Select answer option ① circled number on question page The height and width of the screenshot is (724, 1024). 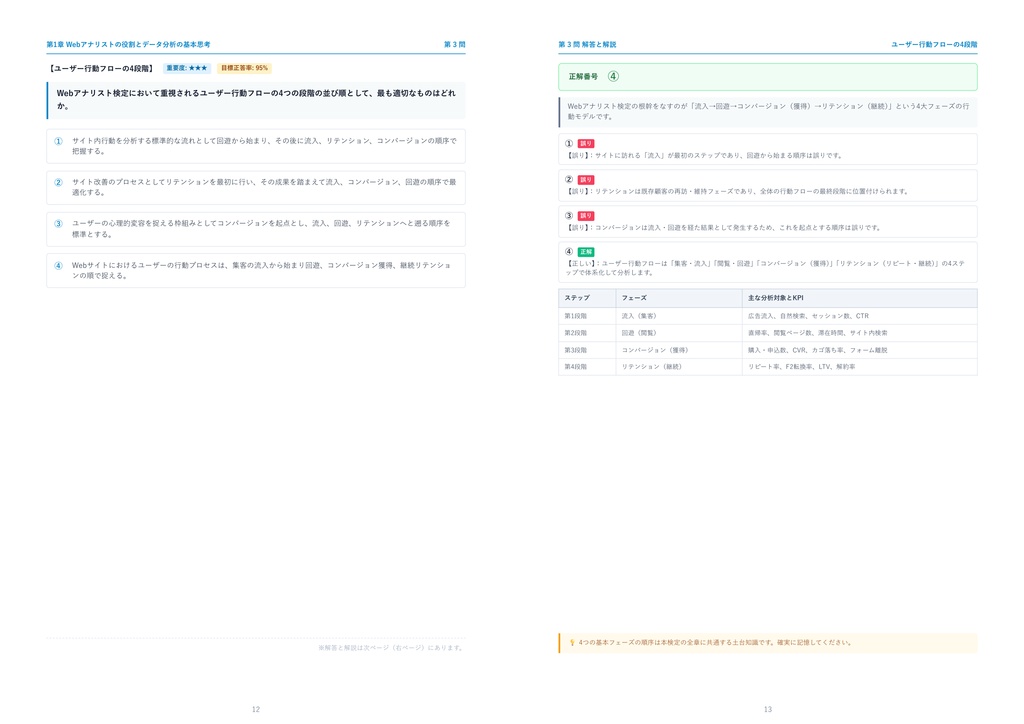(x=58, y=141)
